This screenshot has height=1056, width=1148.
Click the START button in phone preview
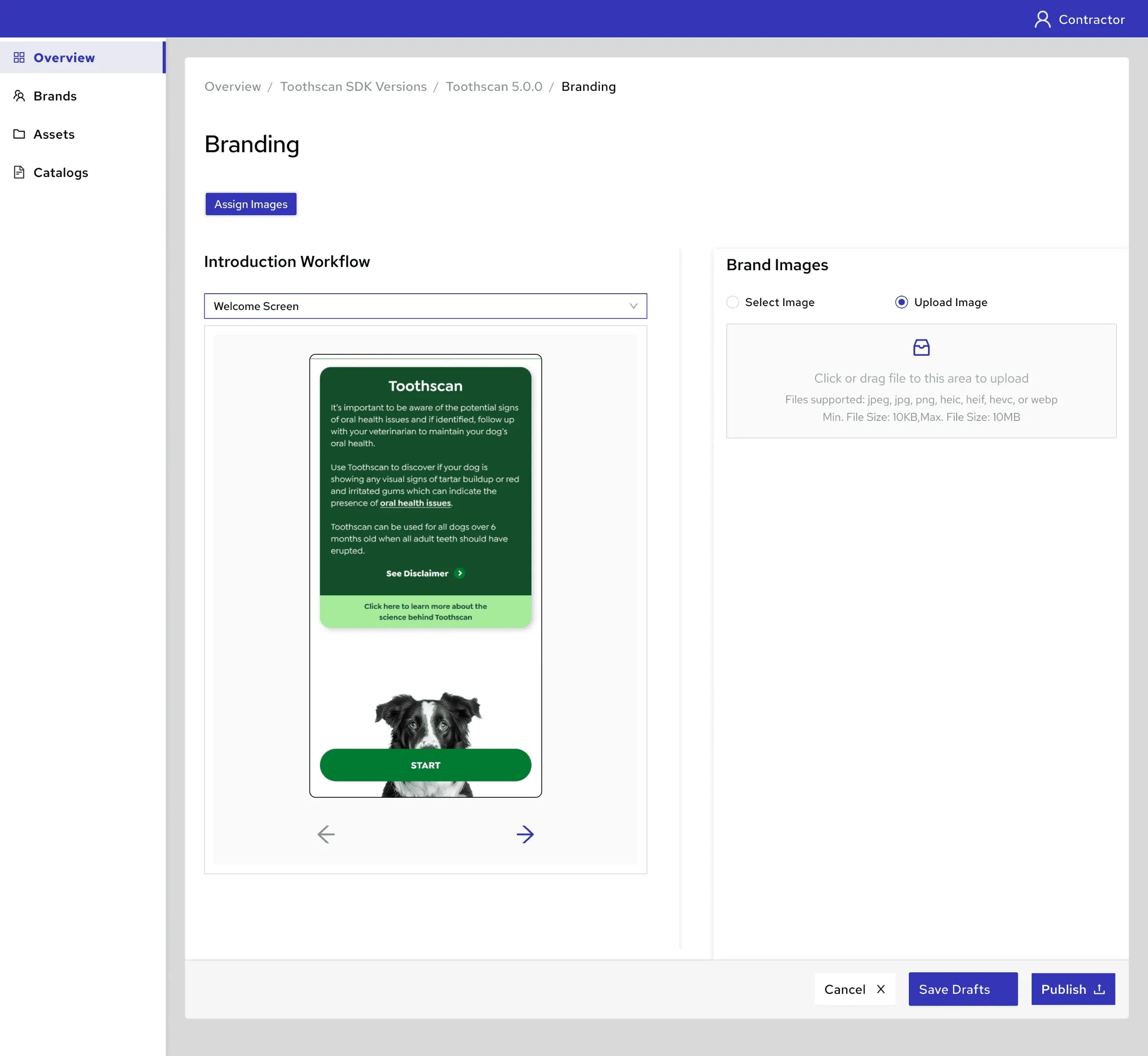tap(425, 765)
